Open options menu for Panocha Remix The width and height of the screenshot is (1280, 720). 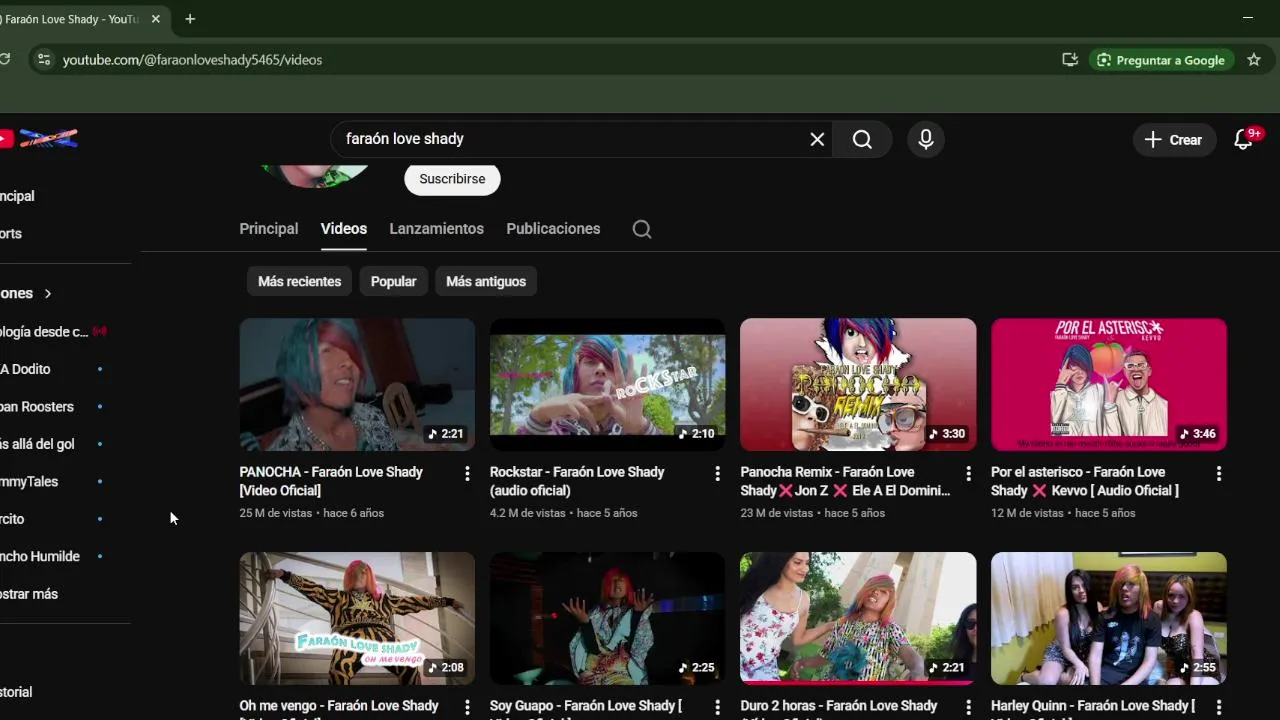tap(967, 474)
